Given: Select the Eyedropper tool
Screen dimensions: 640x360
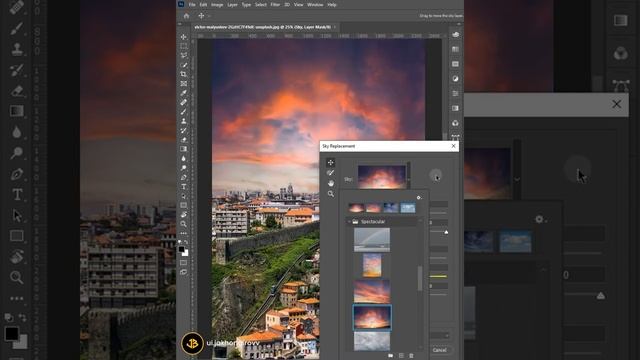Looking at the screenshot, I should [x=184, y=93].
